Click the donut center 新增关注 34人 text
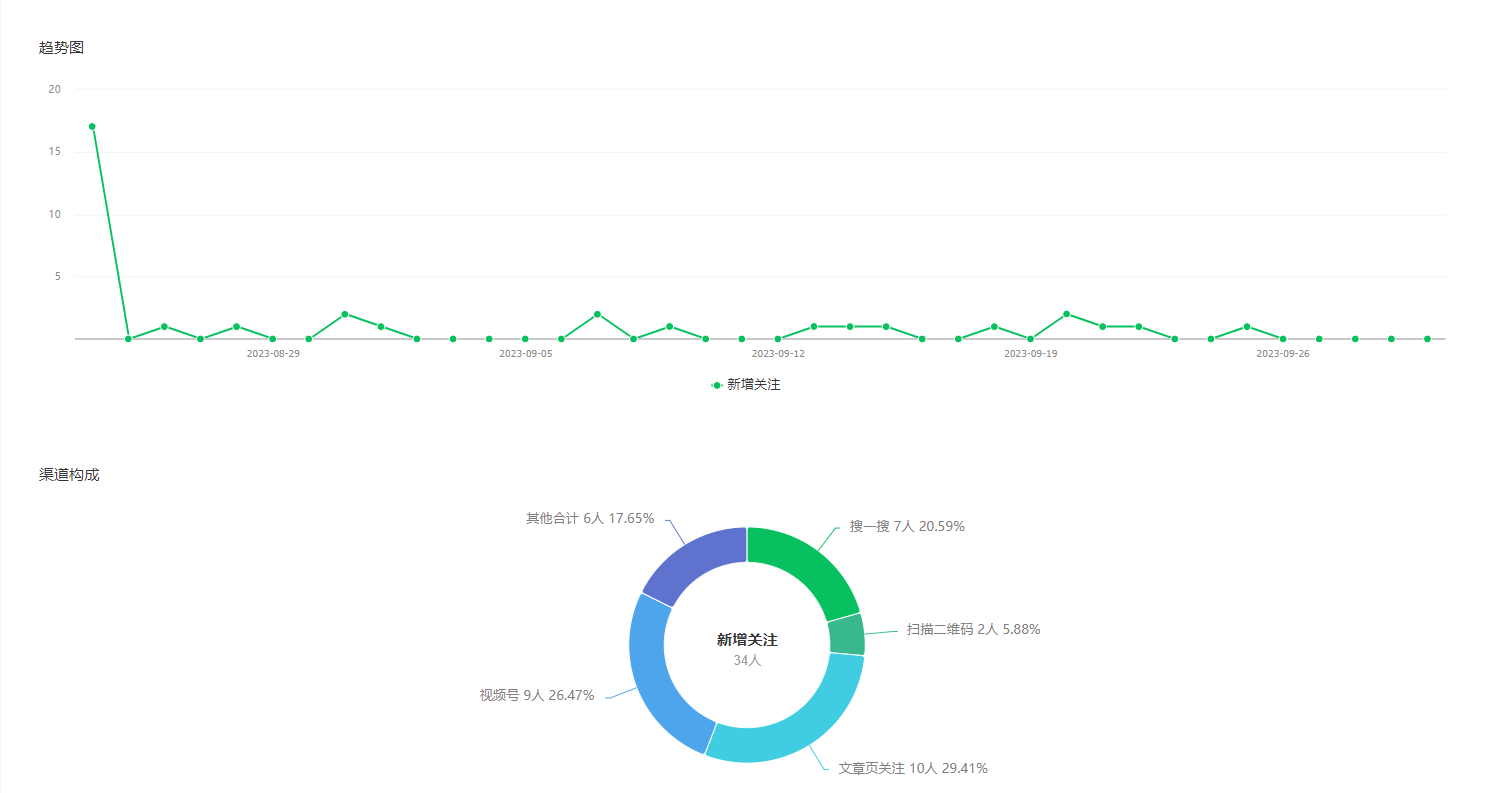 point(747,649)
